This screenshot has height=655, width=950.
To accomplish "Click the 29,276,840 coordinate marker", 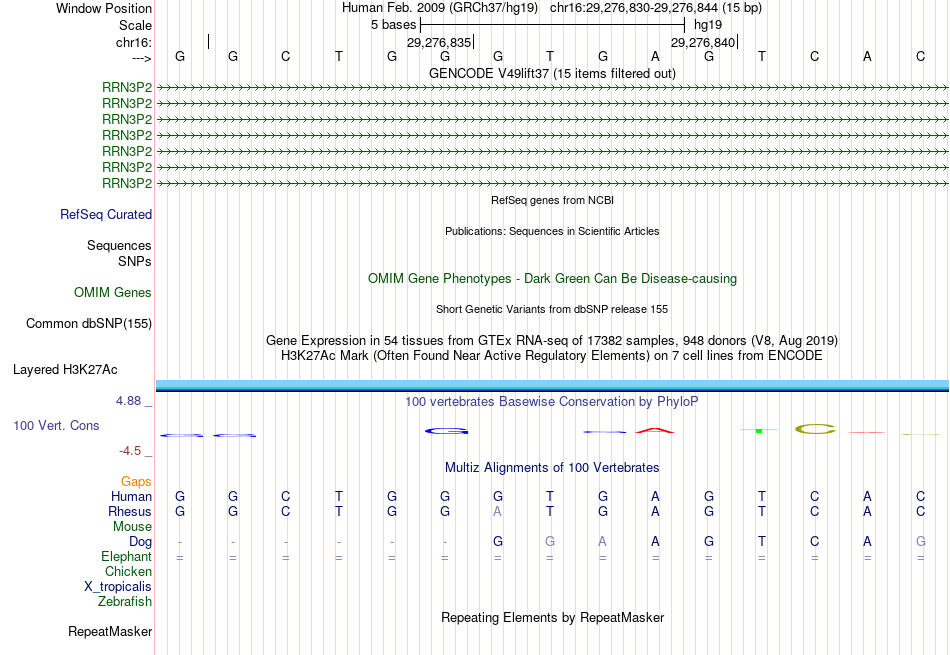I will tap(703, 42).
